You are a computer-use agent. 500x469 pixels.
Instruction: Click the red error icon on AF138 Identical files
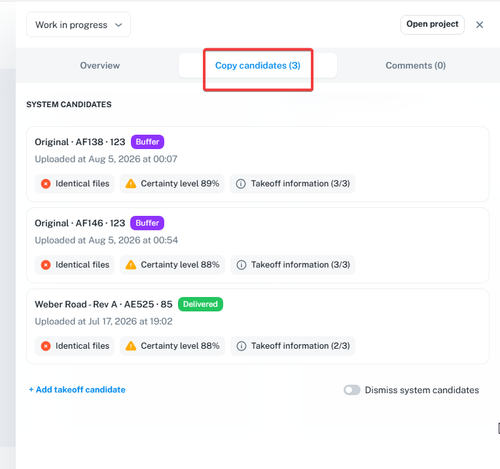(x=46, y=184)
